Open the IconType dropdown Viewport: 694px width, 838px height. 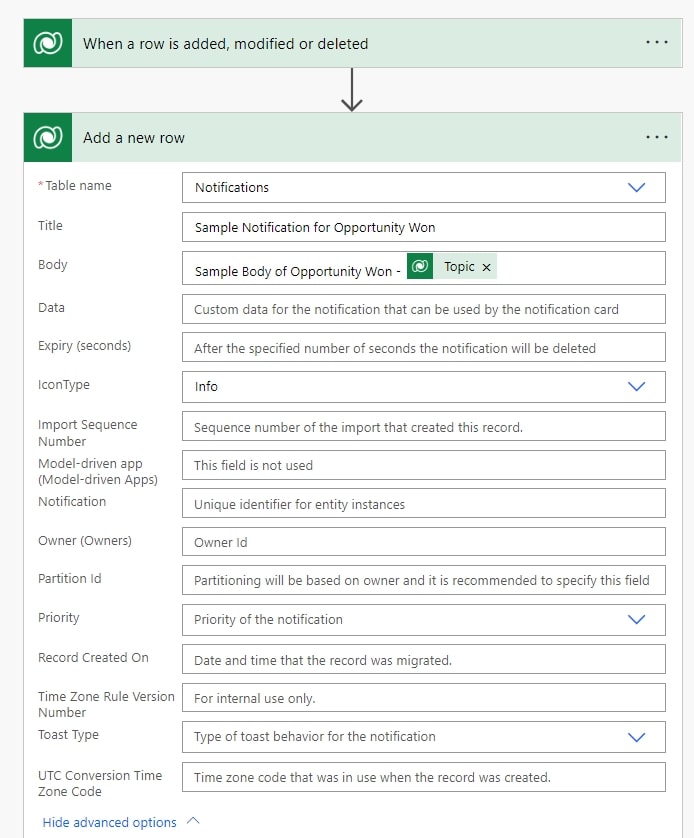point(637,385)
